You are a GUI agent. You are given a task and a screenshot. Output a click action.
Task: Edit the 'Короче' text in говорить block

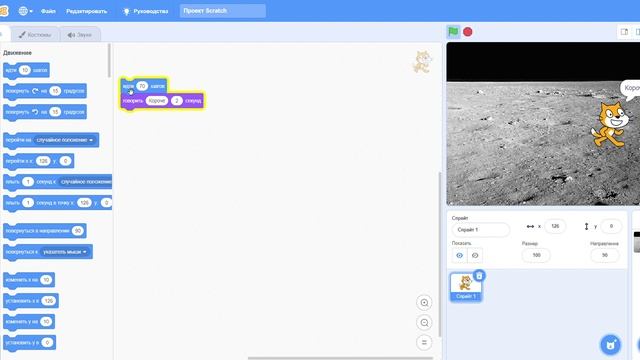[x=157, y=100]
